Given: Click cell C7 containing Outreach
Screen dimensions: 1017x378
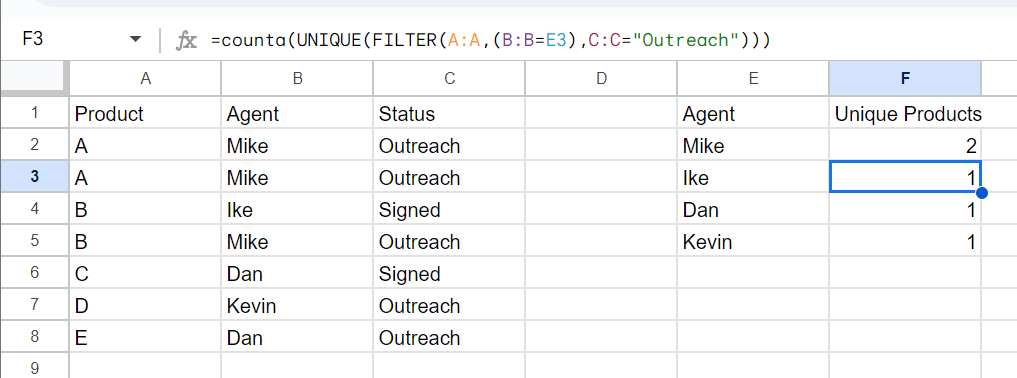Looking at the screenshot, I should (x=449, y=304).
